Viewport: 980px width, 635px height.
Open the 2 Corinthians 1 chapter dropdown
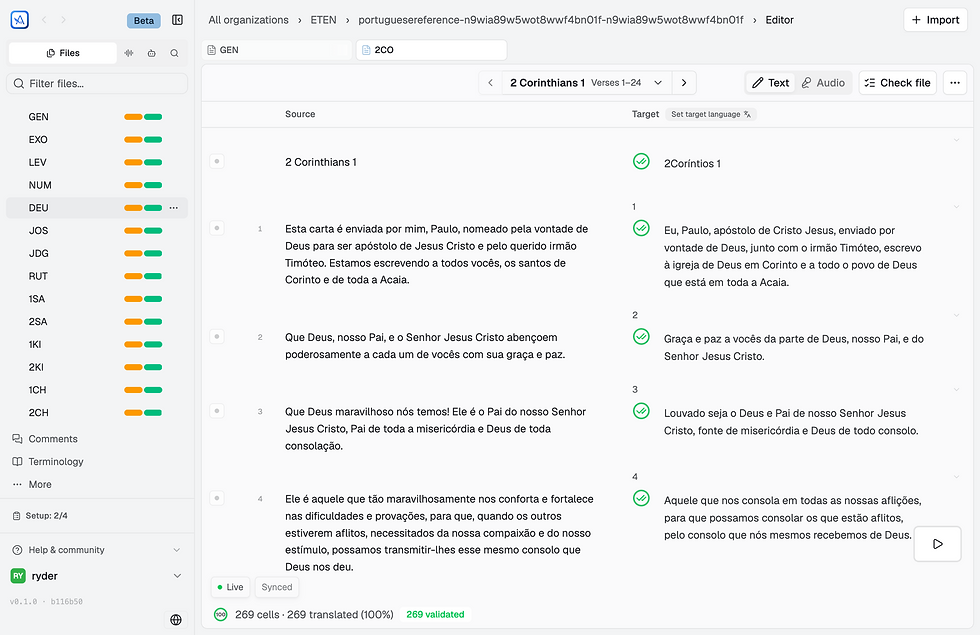[x=586, y=82]
